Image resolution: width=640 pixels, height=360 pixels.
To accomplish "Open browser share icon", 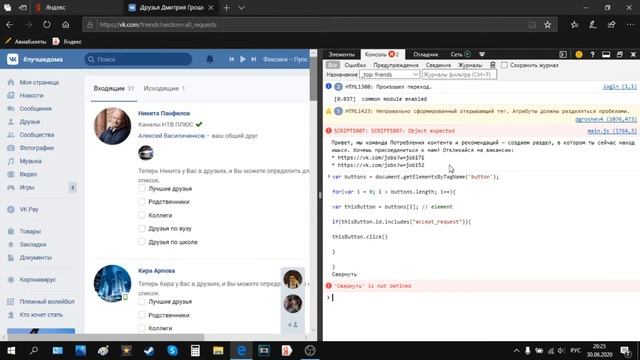I will click(x=611, y=25).
